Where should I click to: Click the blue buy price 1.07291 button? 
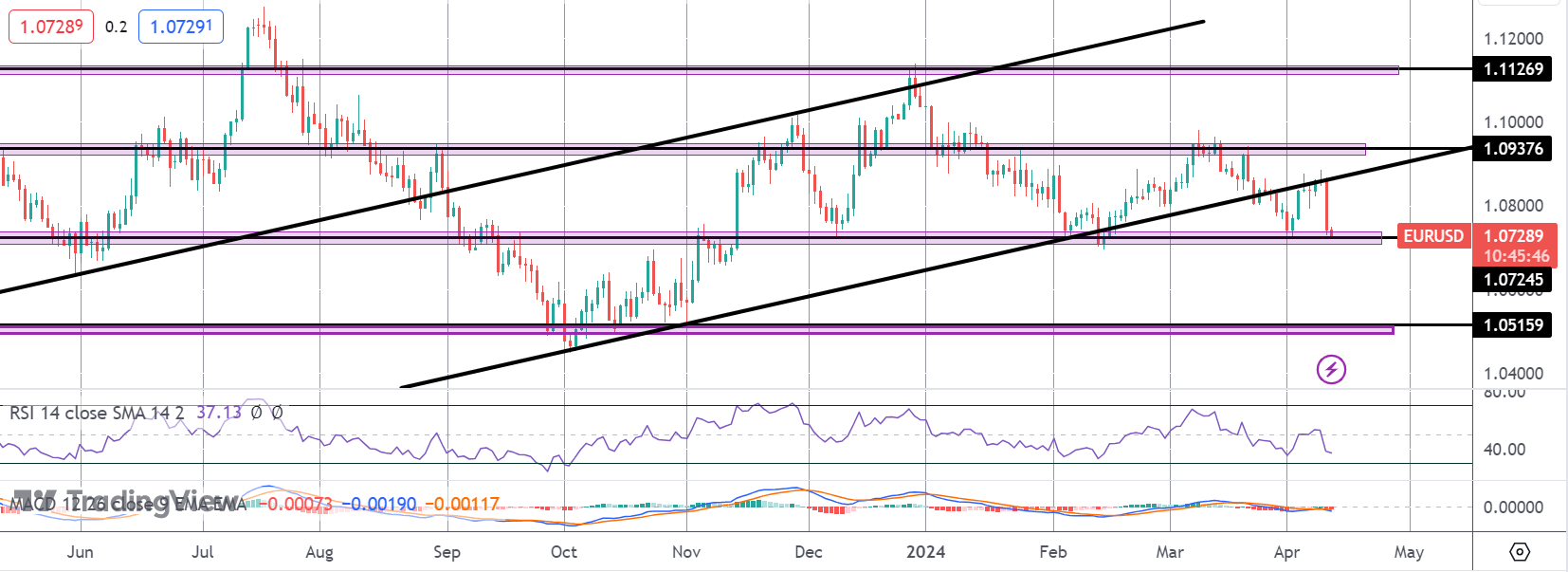[181, 27]
